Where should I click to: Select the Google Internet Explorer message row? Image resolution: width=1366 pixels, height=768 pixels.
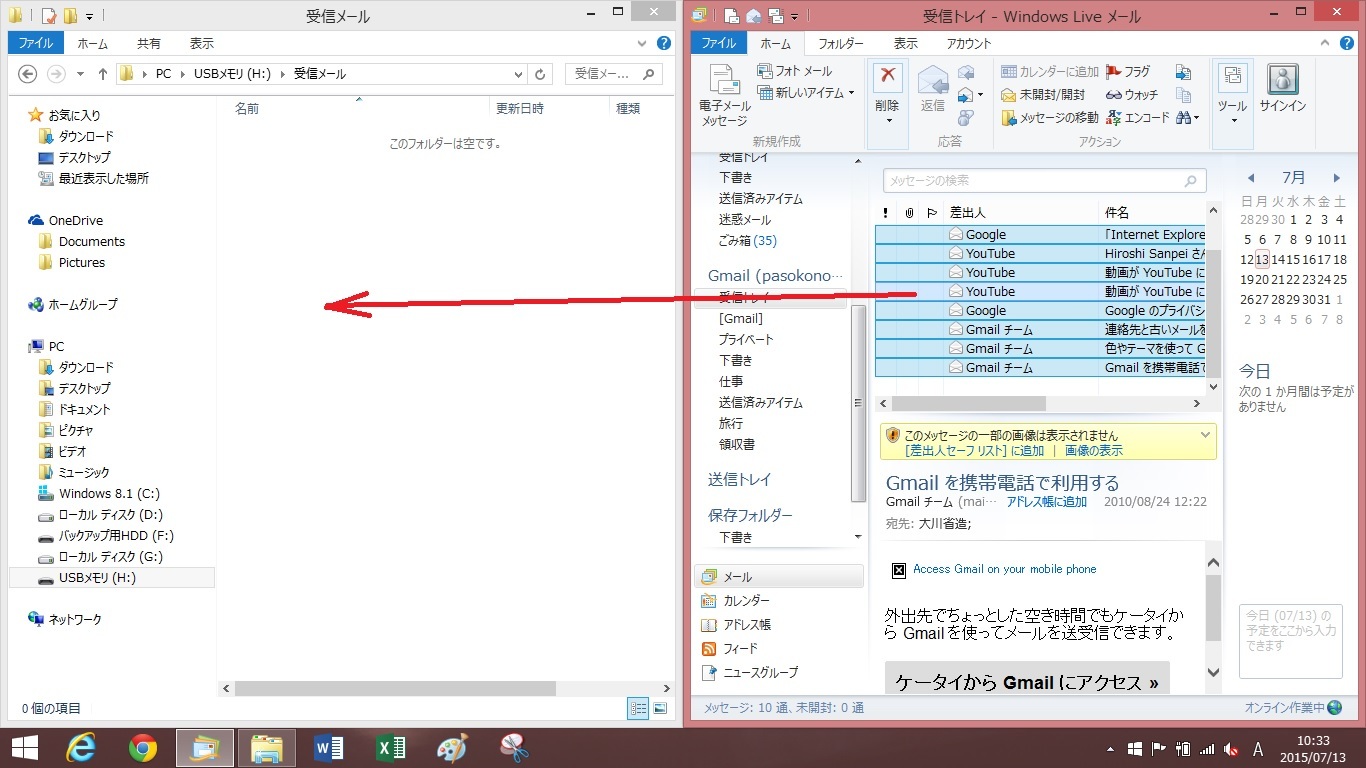(x=1041, y=234)
